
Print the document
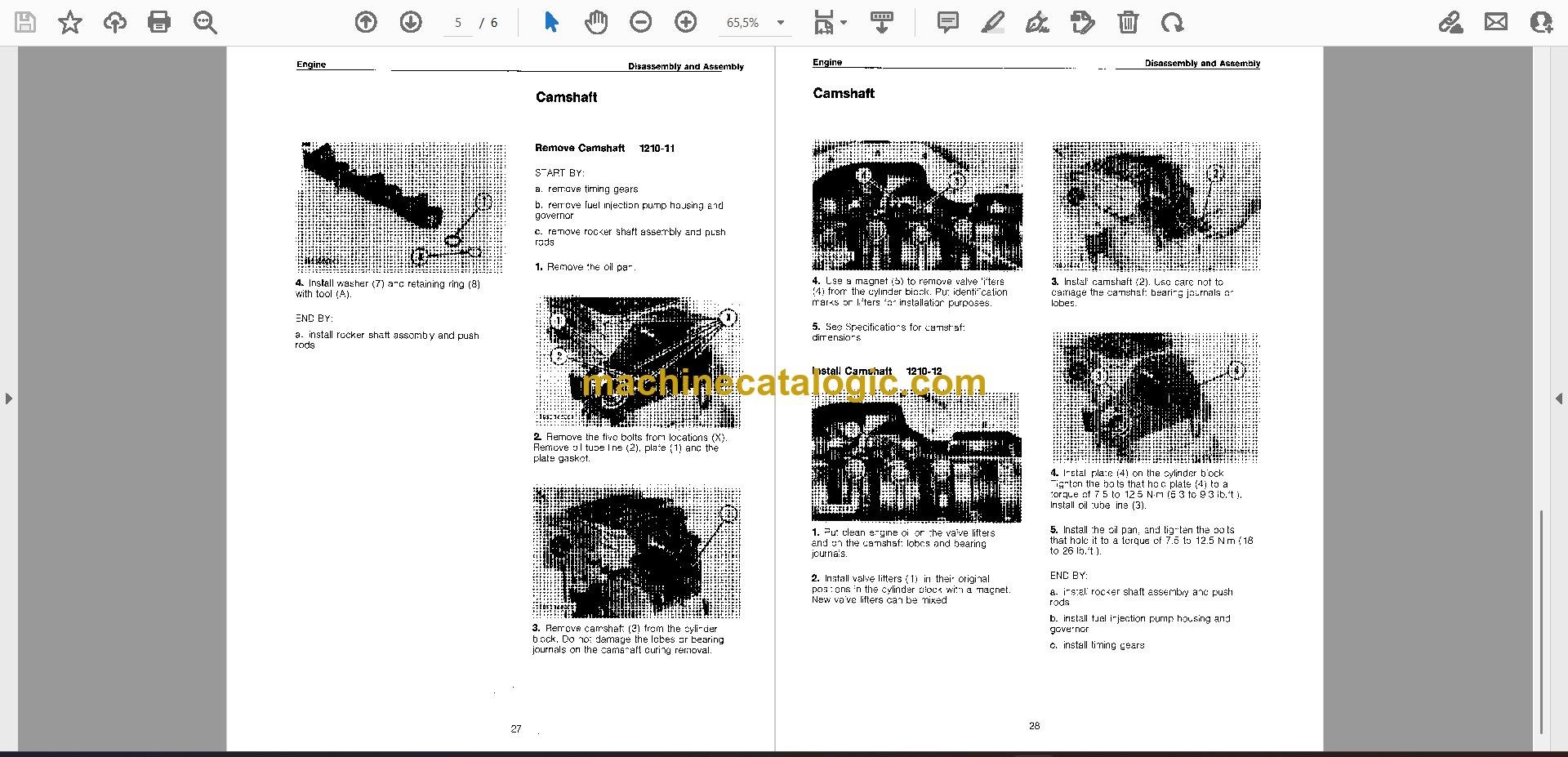click(x=159, y=23)
